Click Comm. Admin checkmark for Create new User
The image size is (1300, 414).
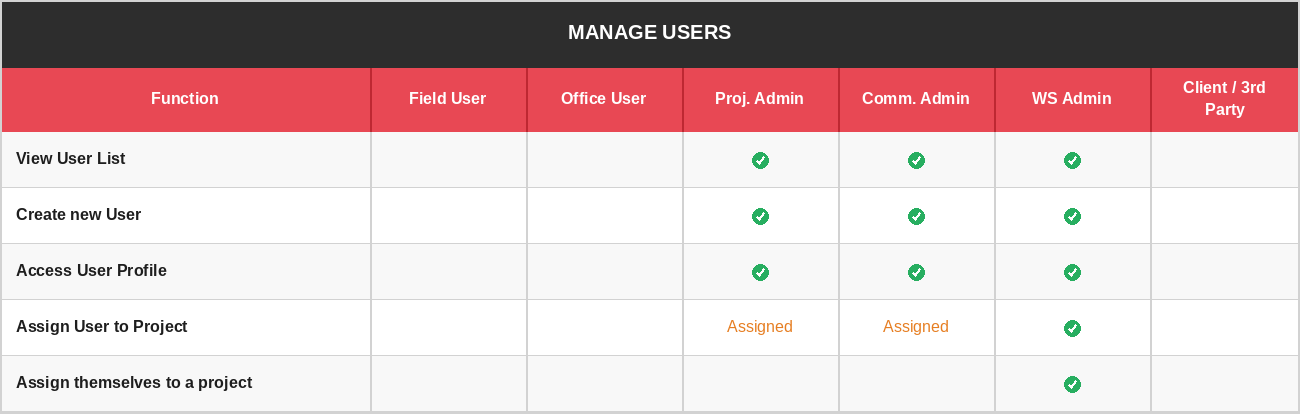pos(916,216)
